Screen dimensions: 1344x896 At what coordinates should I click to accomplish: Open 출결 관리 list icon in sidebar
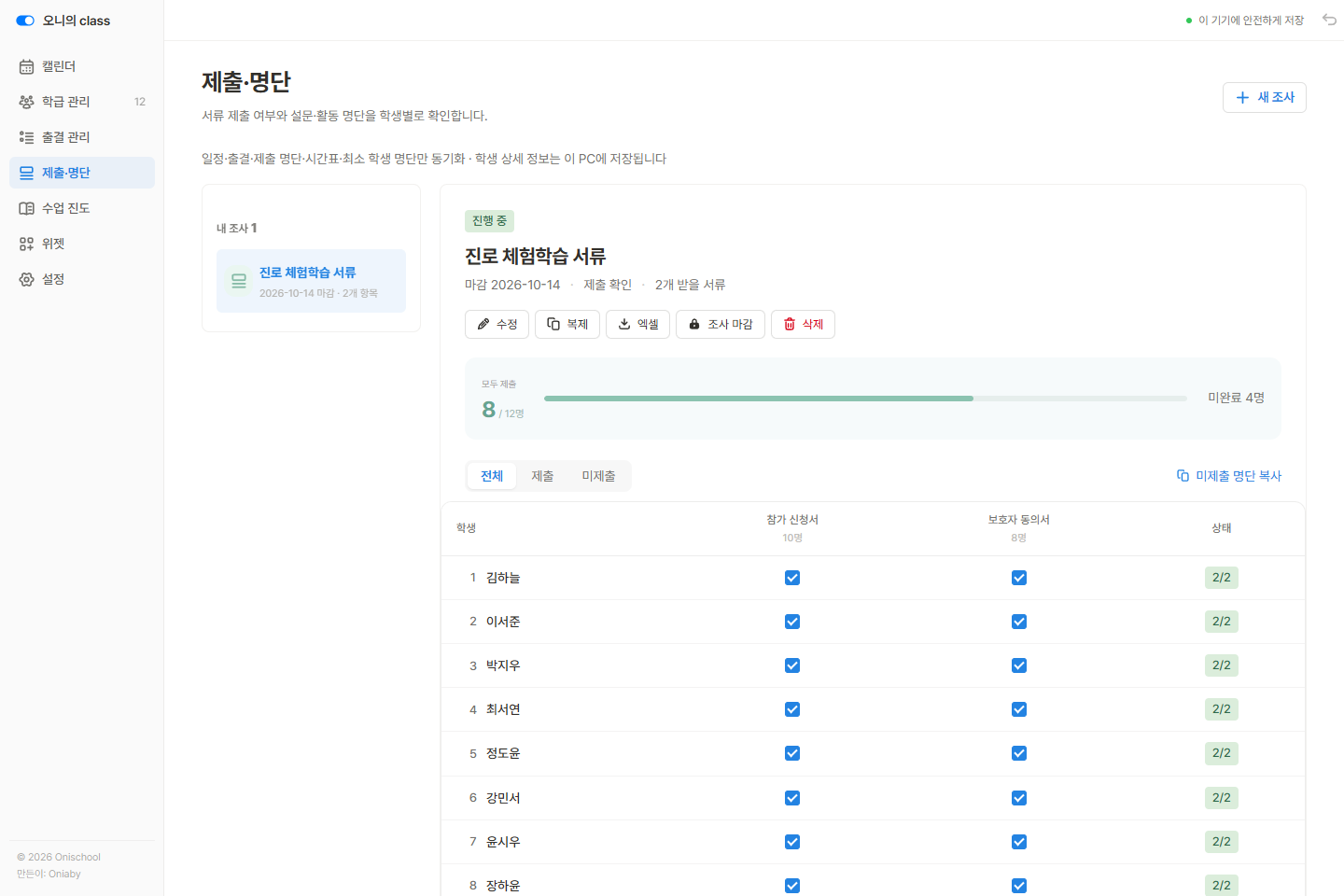click(x=26, y=137)
